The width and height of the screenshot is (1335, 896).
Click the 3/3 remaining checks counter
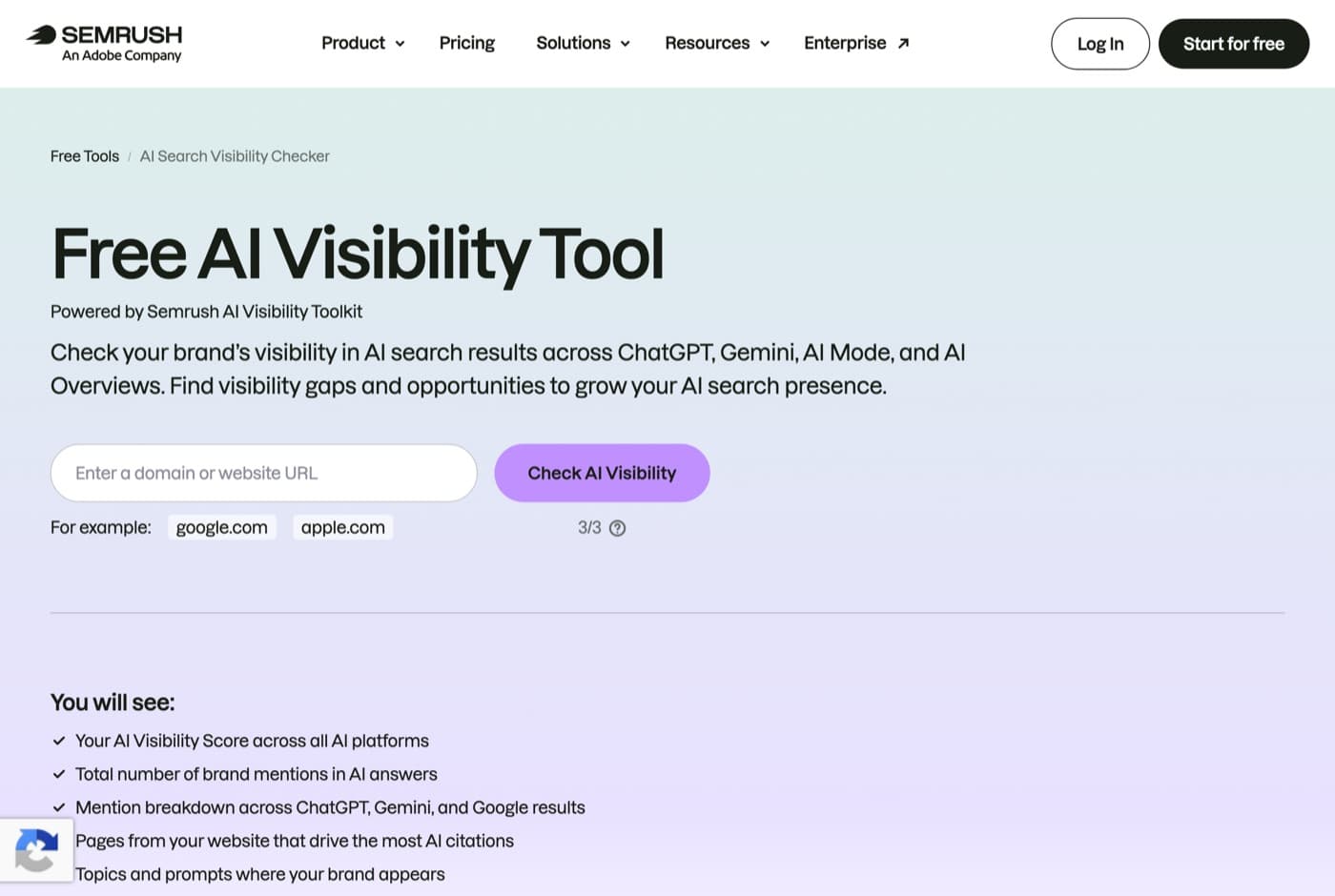coord(589,528)
